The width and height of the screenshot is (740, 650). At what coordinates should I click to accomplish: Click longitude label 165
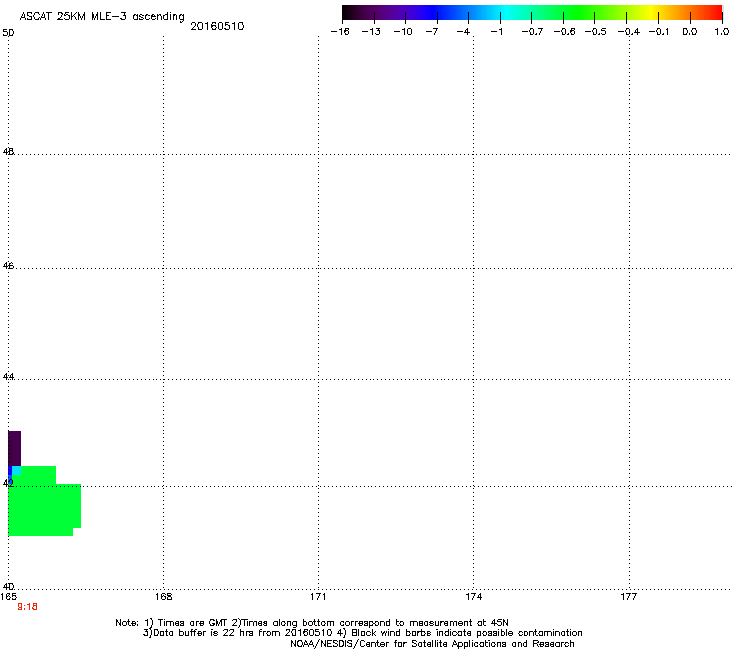(x=8, y=597)
